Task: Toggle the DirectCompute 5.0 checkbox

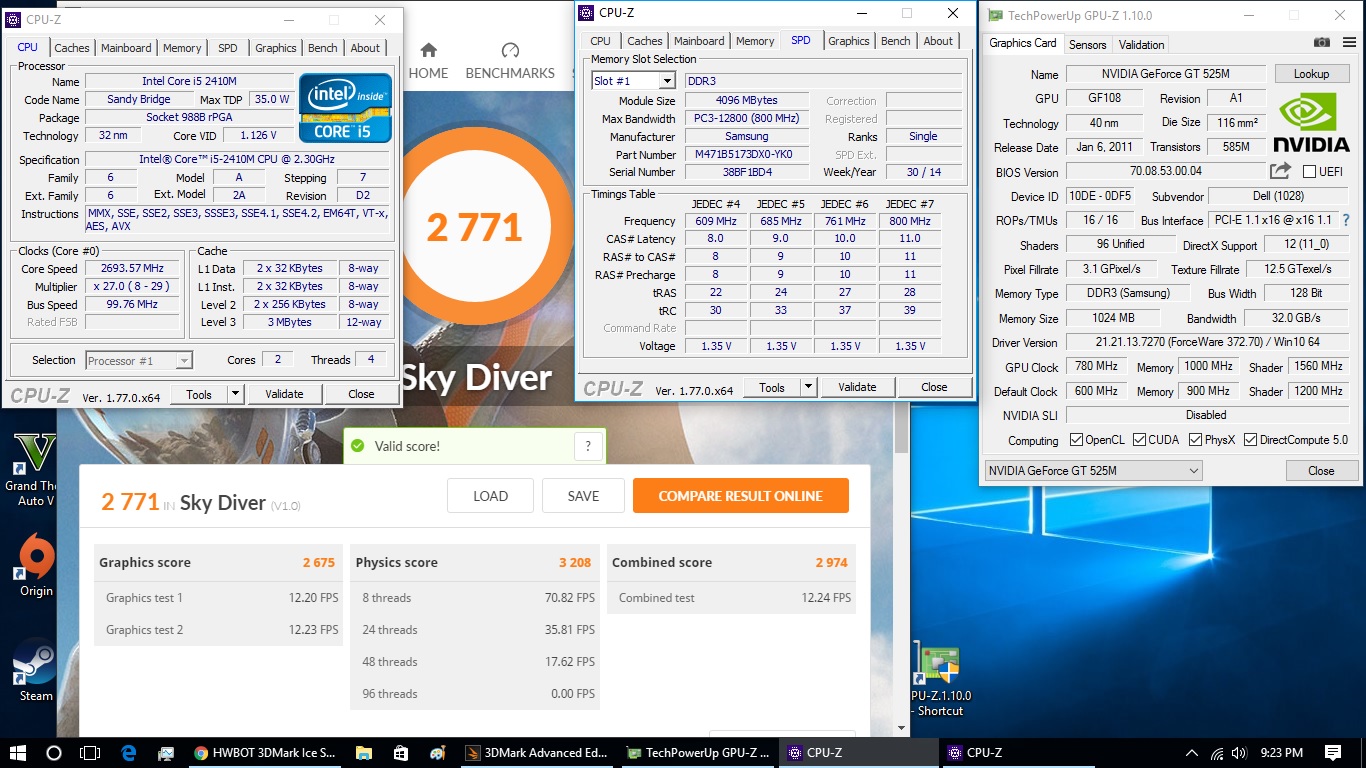Action: (x=1250, y=440)
